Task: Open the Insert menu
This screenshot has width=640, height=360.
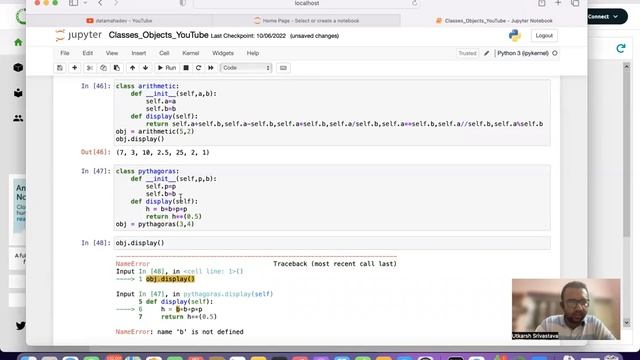Action: click(138, 53)
